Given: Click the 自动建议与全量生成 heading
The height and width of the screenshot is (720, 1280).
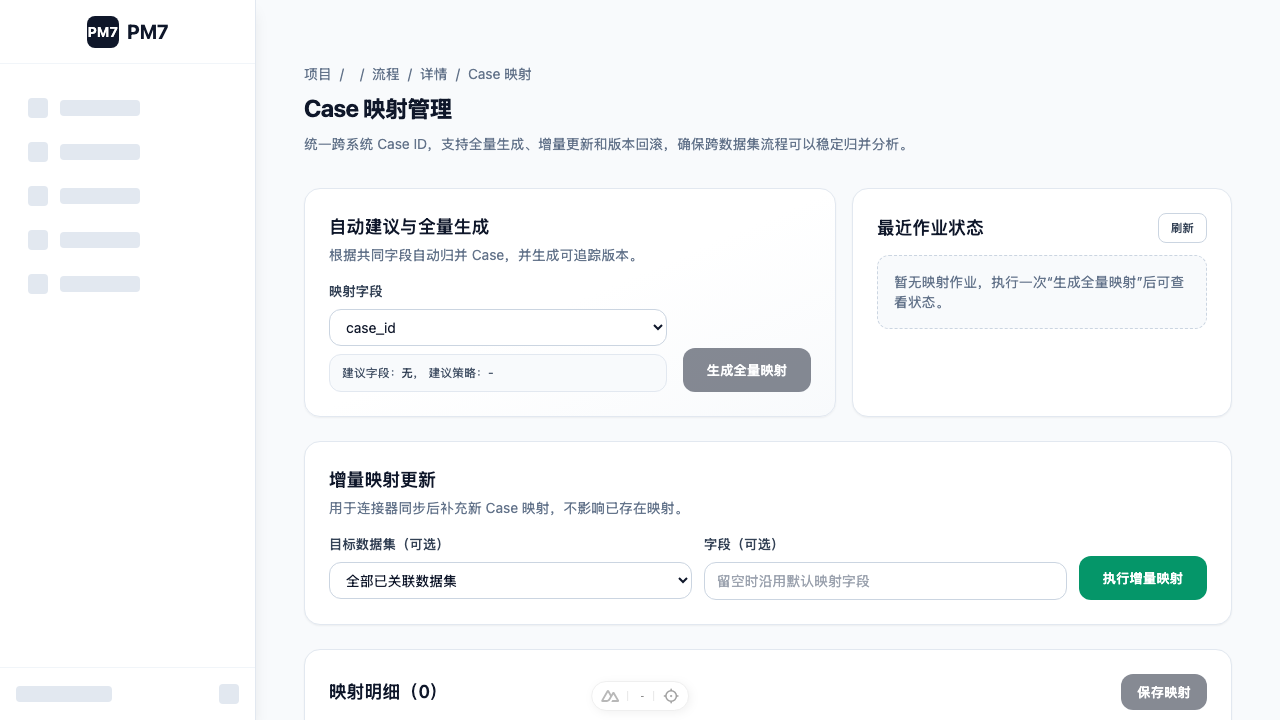Looking at the screenshot, I should 409,226.
